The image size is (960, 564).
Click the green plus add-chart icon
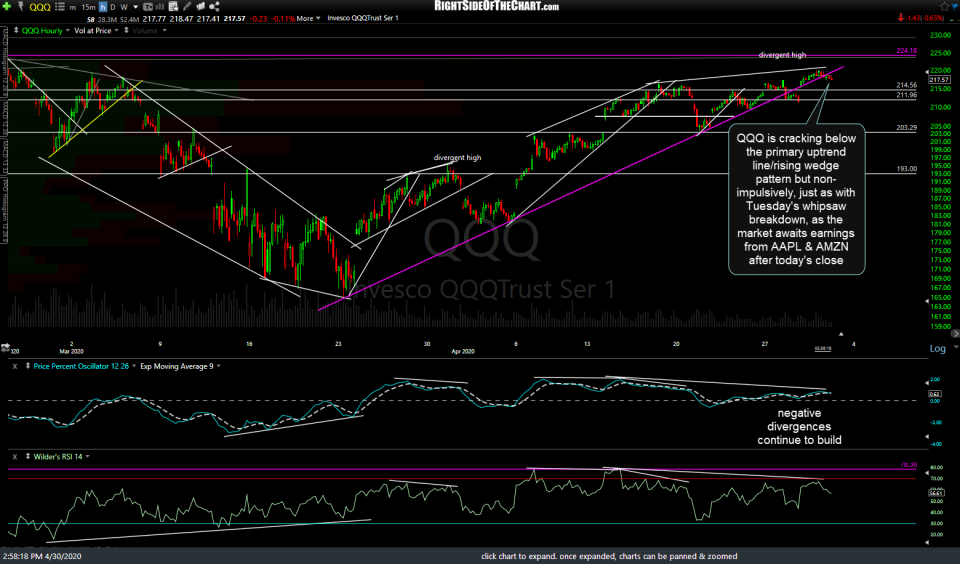[x=7, y=7]
